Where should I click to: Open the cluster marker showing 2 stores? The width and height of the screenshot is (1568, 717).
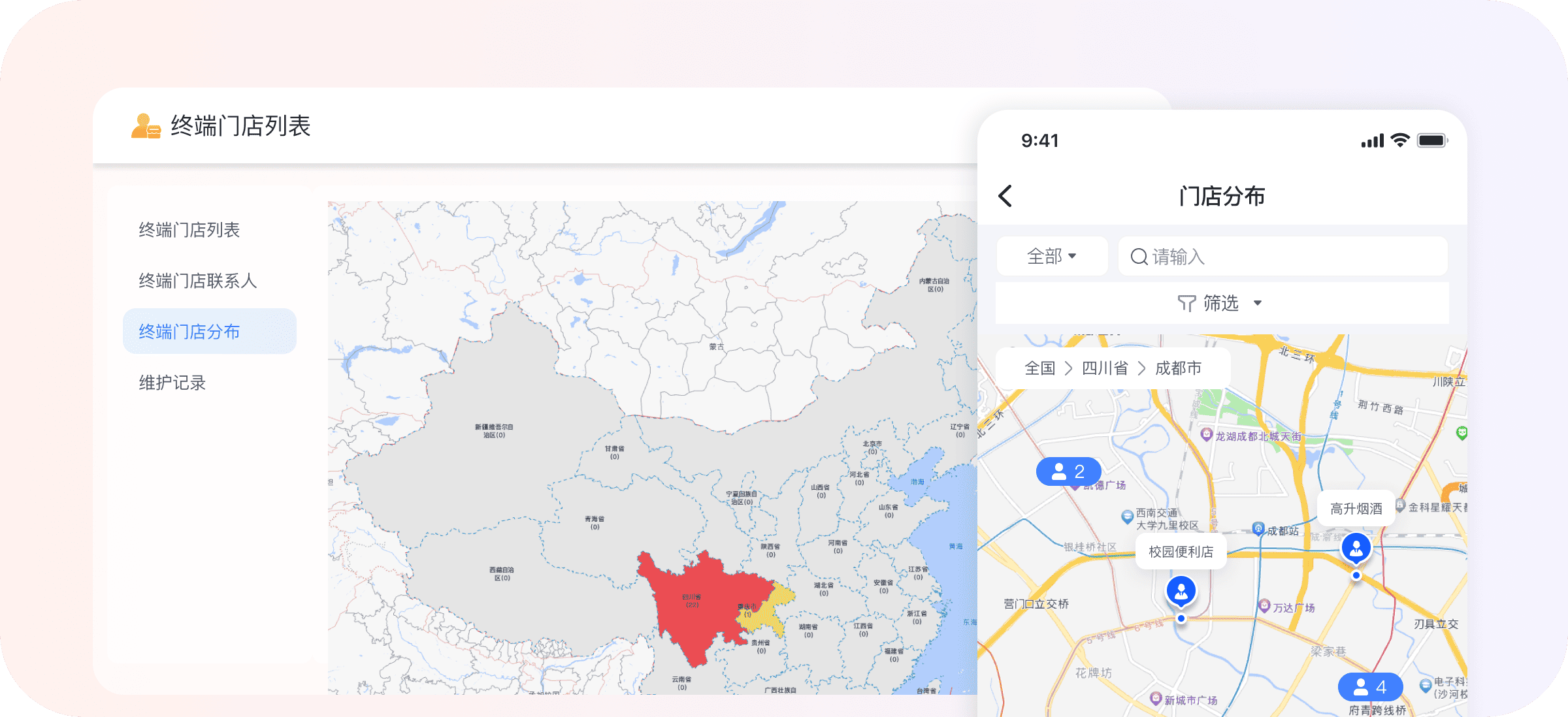click(1068, 471)
